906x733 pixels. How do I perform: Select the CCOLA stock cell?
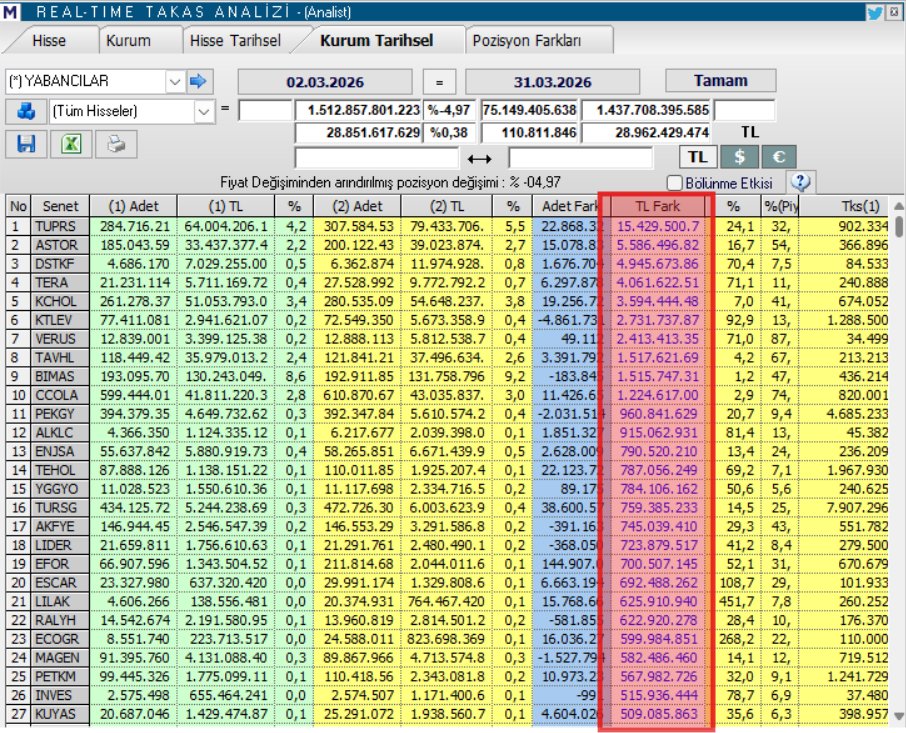tap(60, 395)
